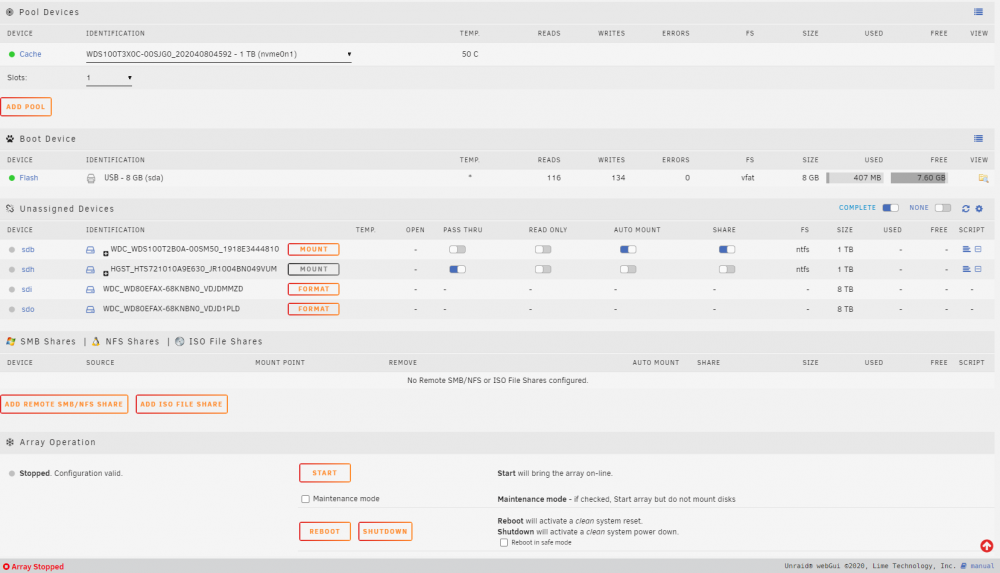The width and height of the screenshot is (1000, 573).
Task: Check the Maintenance mode checkbox
Action: pos(305,499)
